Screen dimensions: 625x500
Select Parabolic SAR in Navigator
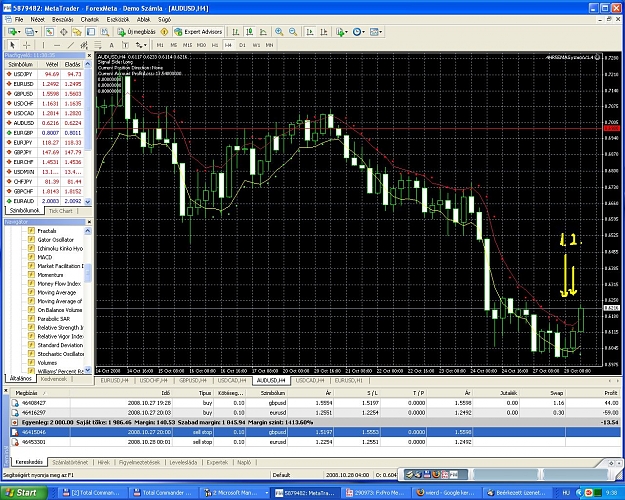point(53,319)
